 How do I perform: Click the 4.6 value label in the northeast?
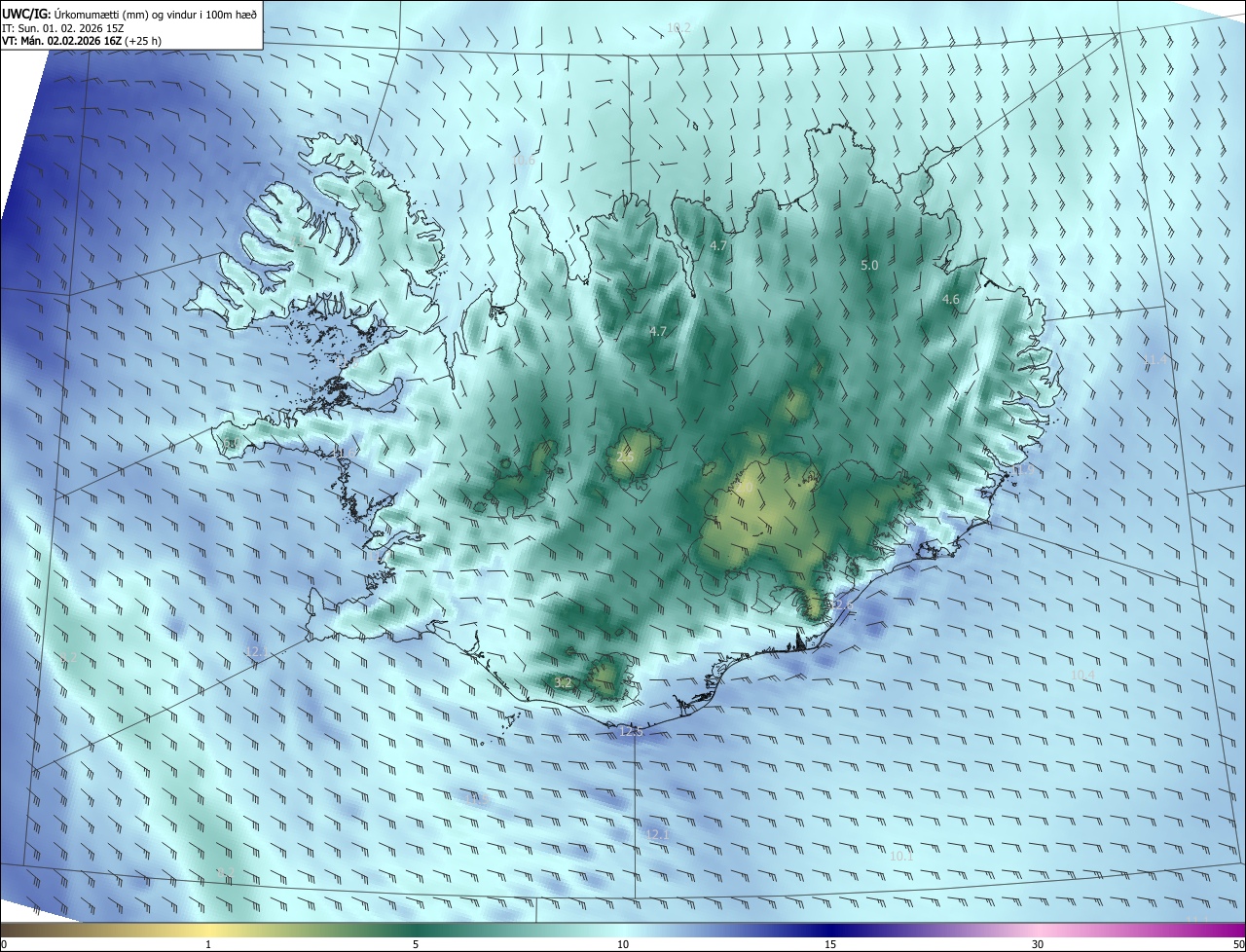point(951,300)
